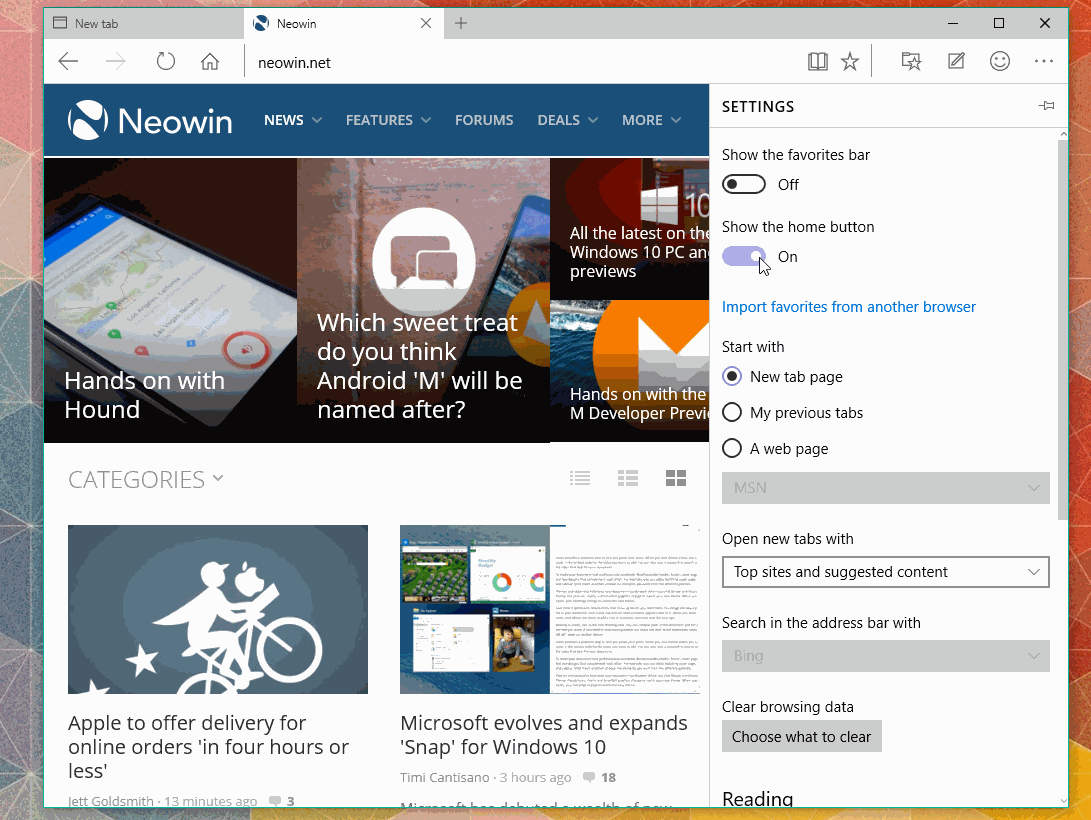Minimize the Edge window
The image size is (1091, 820).
(953, 24)
